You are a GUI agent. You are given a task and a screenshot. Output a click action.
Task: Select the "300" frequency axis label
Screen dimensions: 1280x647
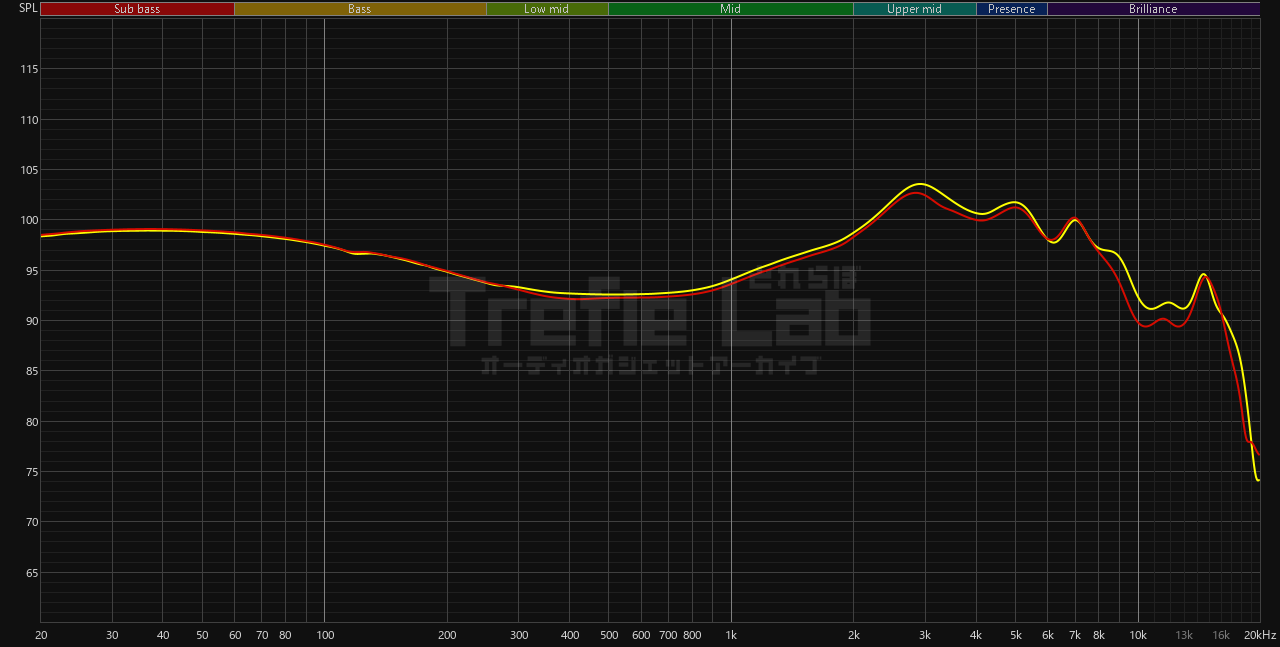(518, 635)
